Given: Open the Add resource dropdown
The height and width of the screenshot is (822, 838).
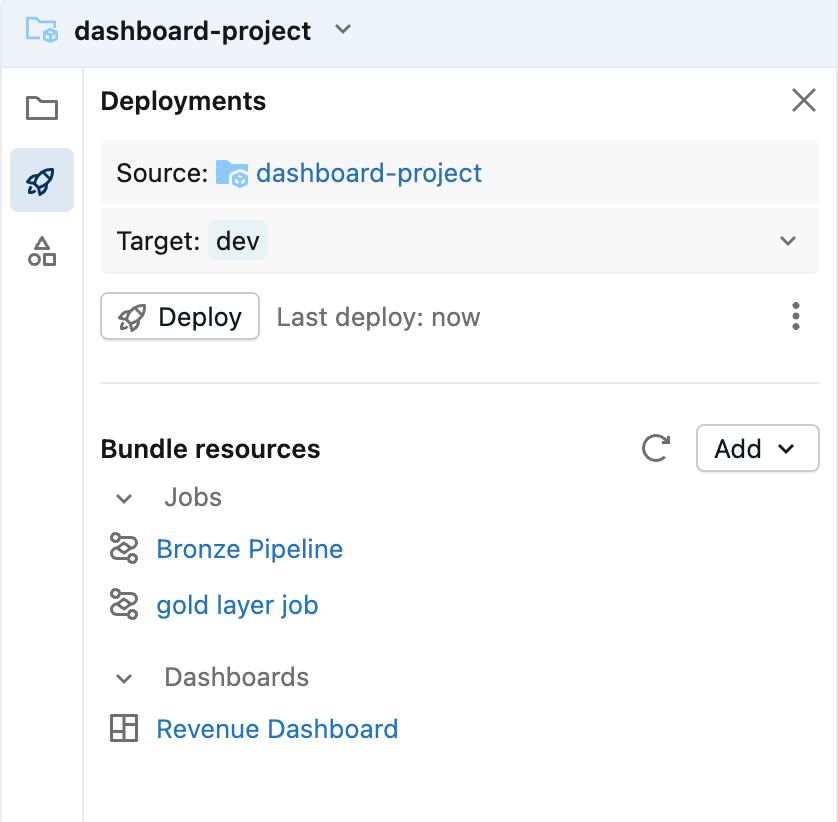Looking at the screenshot, I should (757, 449).
